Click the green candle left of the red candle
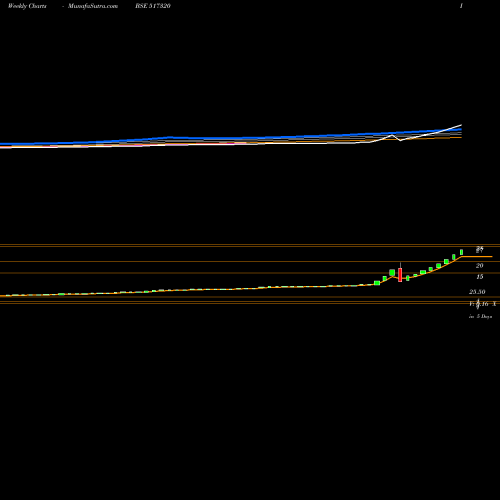Screen dimensions: 500x500 point(392,273)
